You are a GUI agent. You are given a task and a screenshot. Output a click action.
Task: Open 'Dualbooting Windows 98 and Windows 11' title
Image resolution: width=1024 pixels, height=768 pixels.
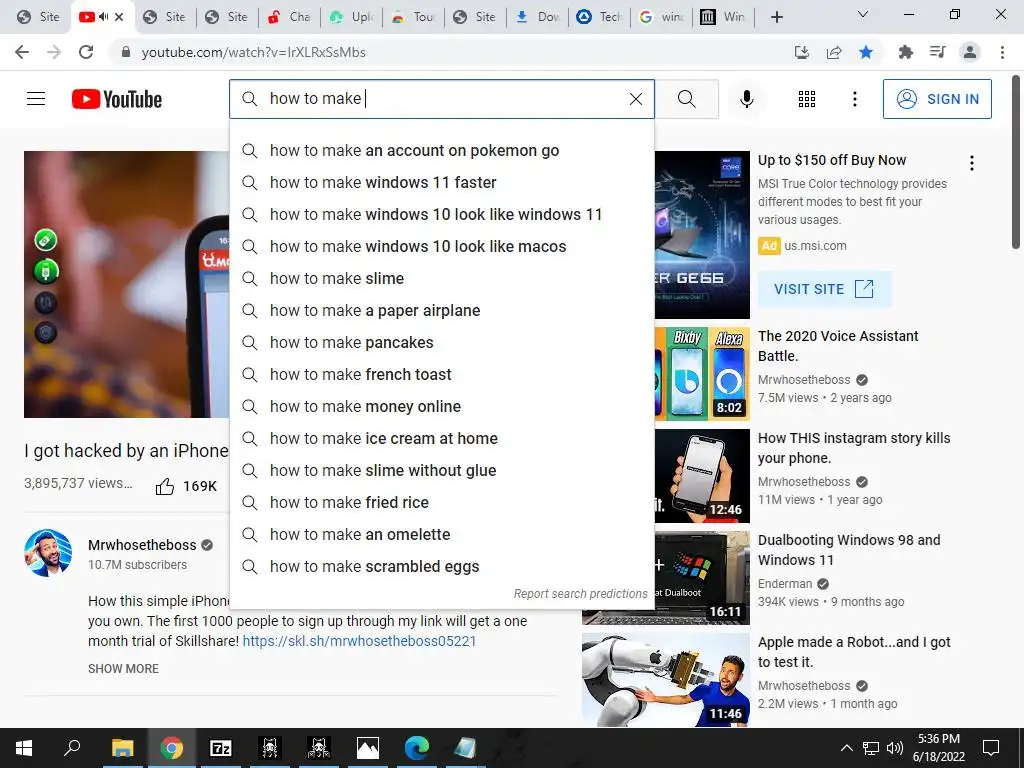click(x=849, y=550)
